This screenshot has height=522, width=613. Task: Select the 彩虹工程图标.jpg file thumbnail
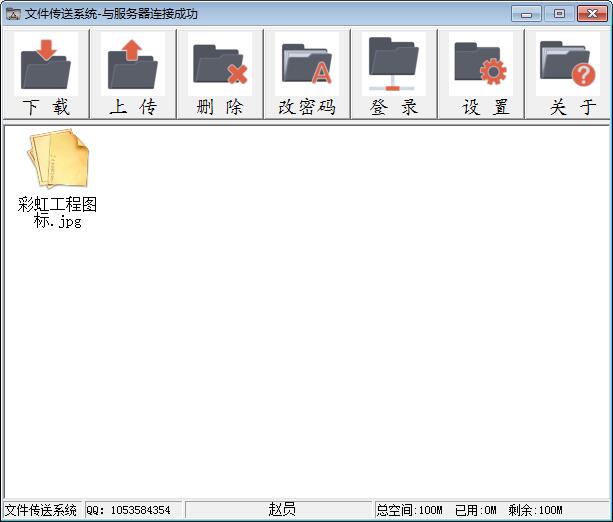coord(57,159)
